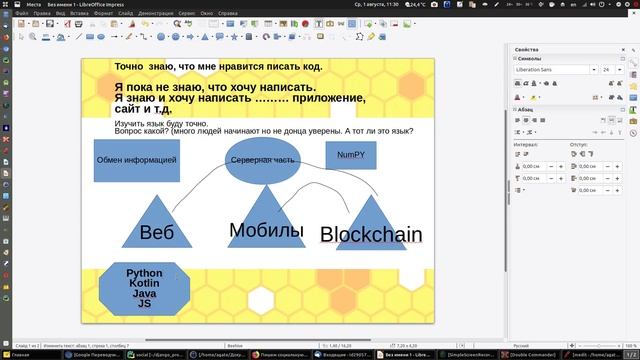640x360 pixels.
Task: Toggle text shadow in Символы section
Action: (554, 83)
